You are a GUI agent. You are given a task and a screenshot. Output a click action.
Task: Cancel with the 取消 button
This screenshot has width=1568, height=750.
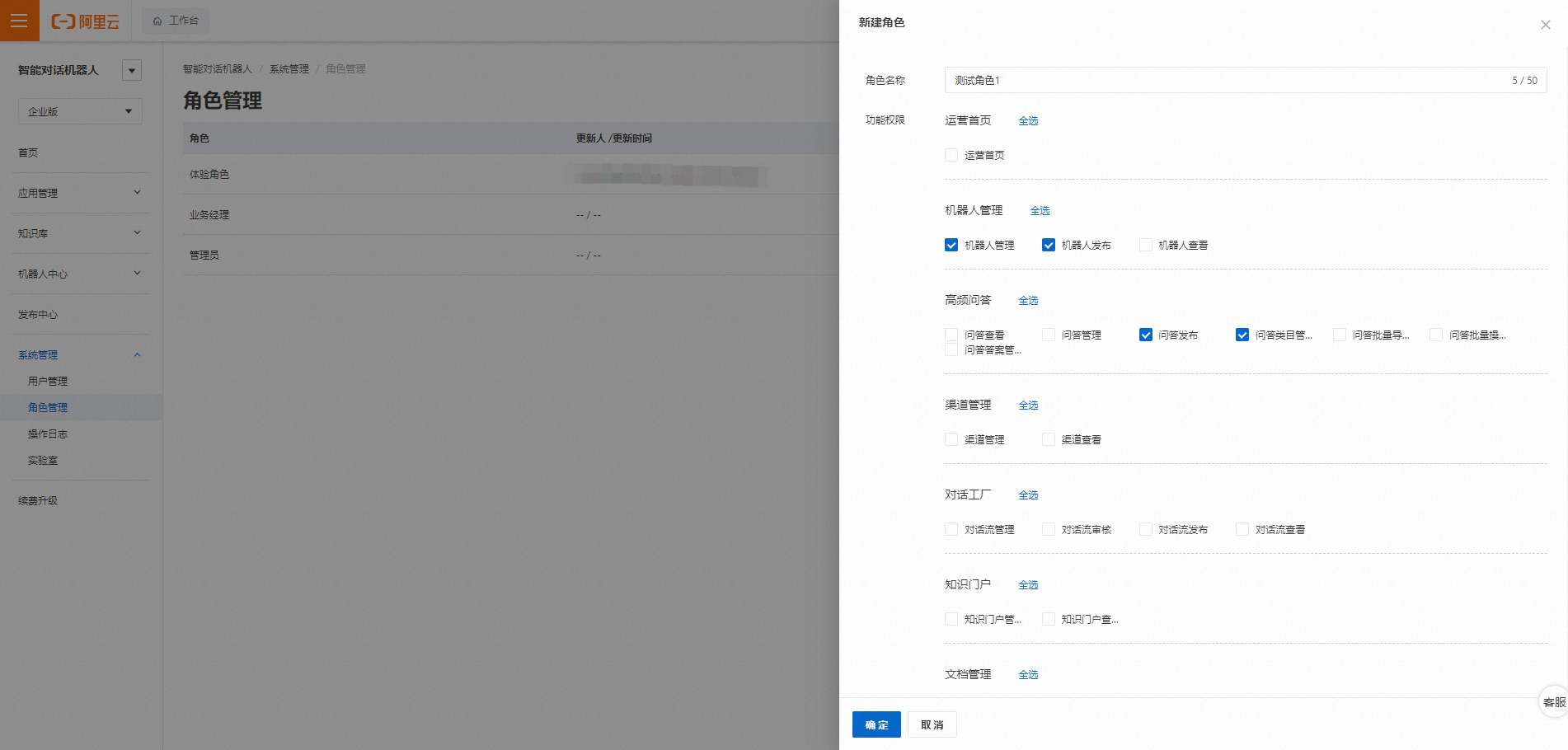click(932, 724)
